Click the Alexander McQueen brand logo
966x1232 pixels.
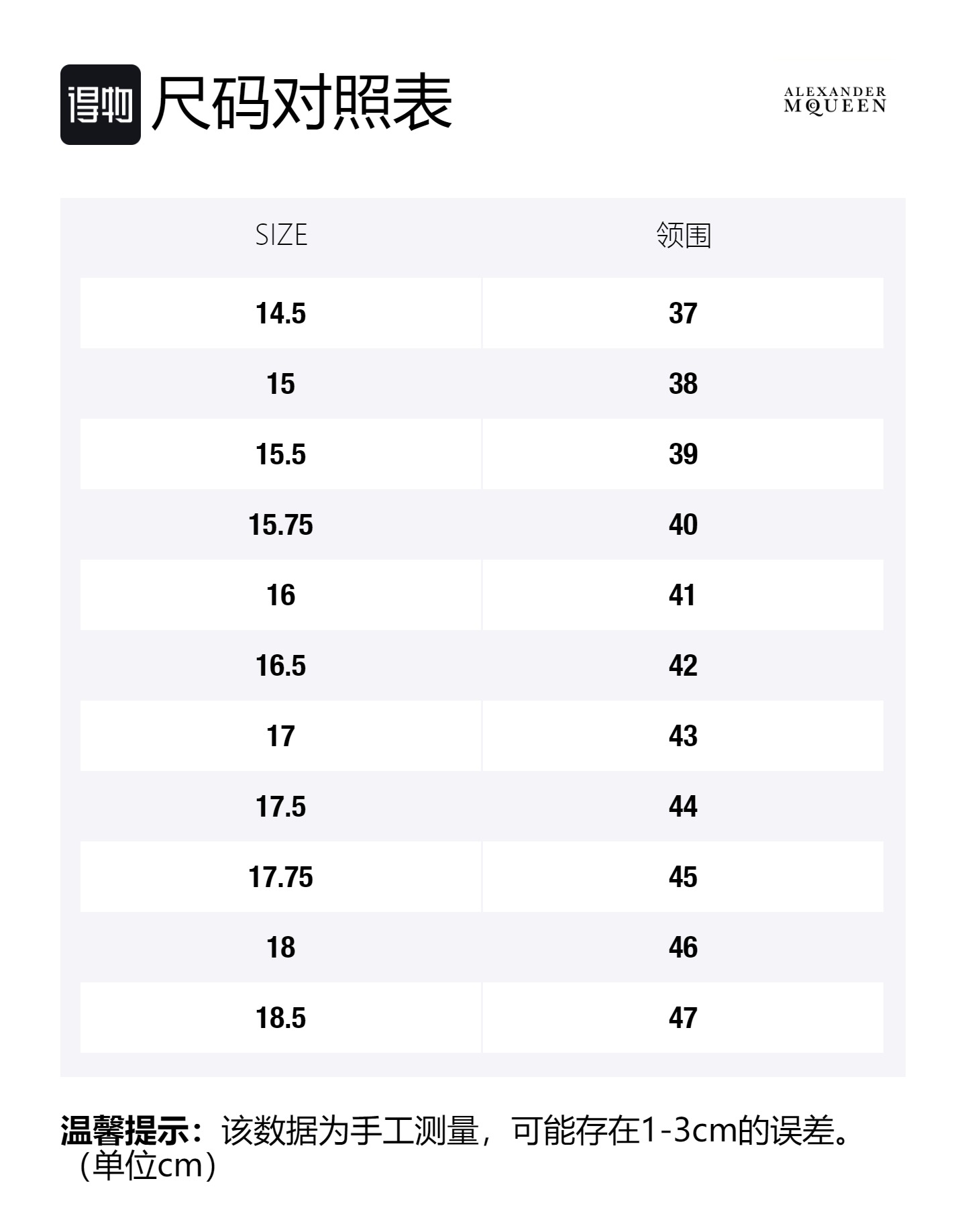pyautogui.click(x=835, y=101)
